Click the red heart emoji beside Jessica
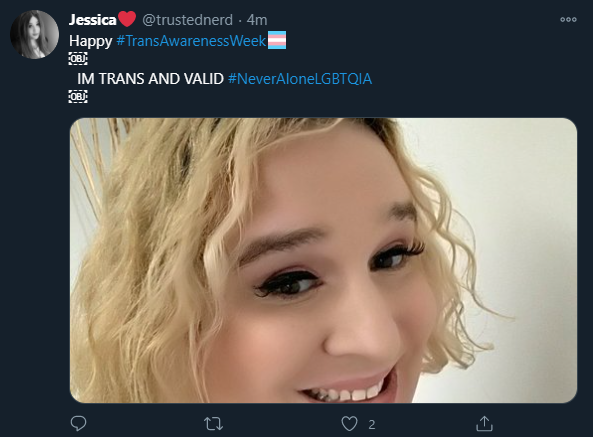Viewport: 593px width, 437px height. [127, 19]
